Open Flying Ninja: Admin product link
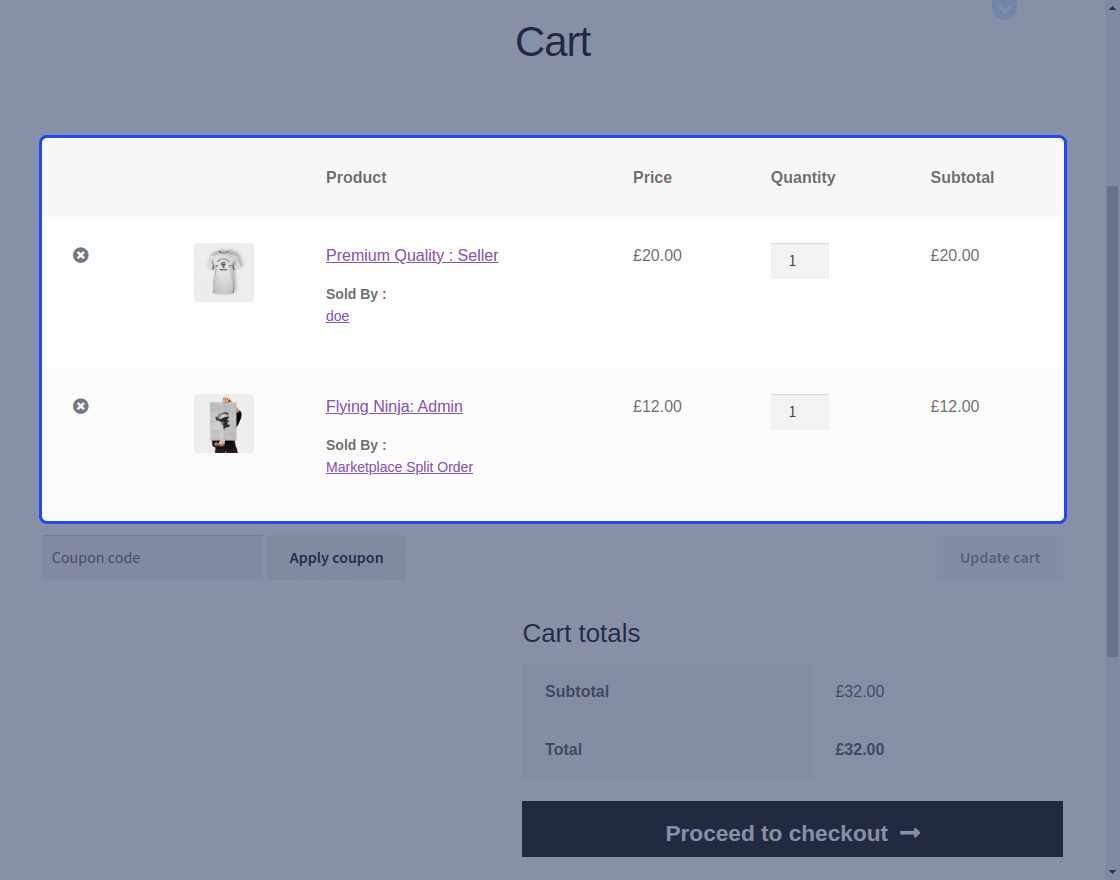This screenshot has width=1120, height=880. (394, 406)
